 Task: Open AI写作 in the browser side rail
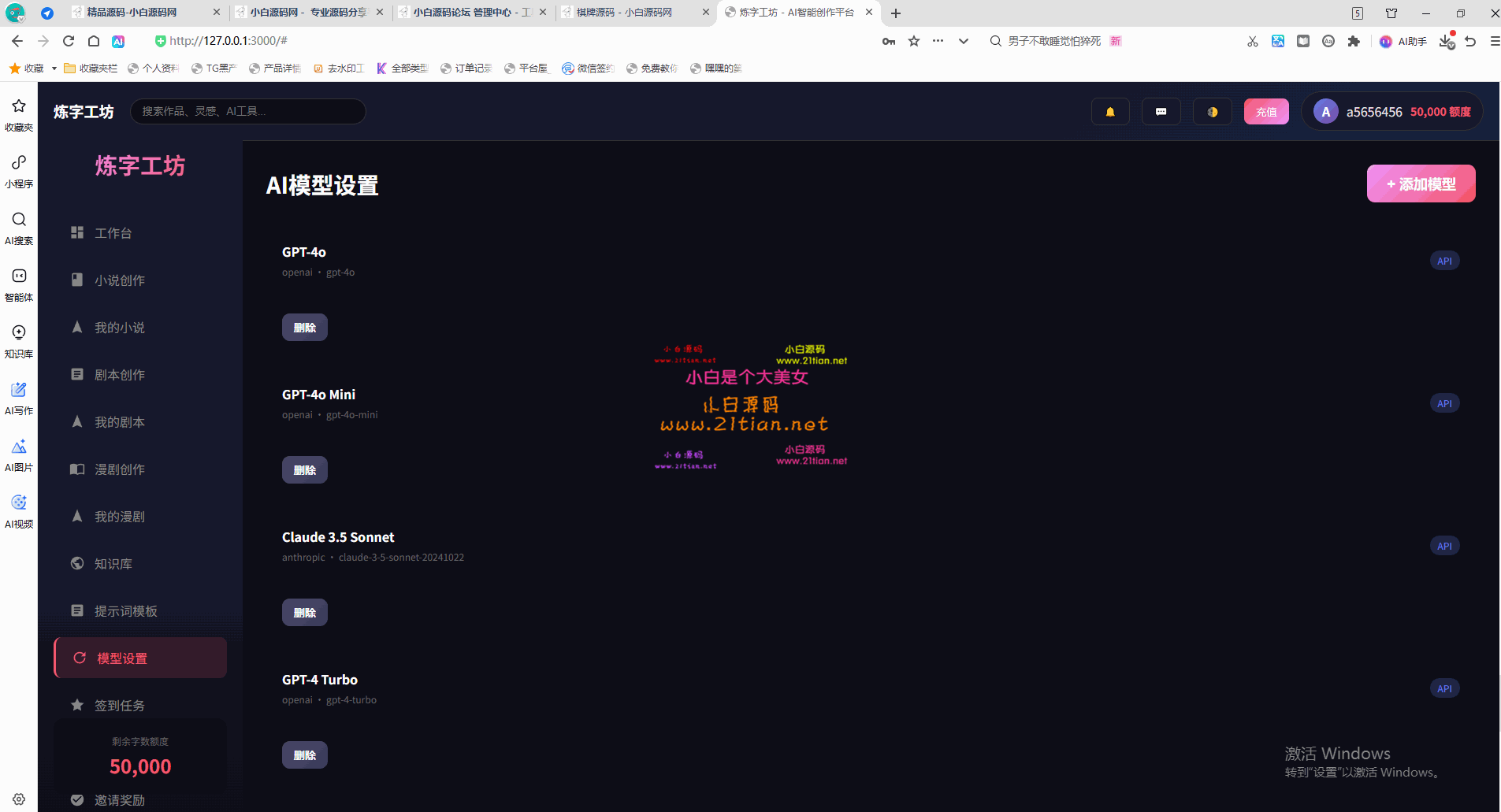click(x=19, y=398)
